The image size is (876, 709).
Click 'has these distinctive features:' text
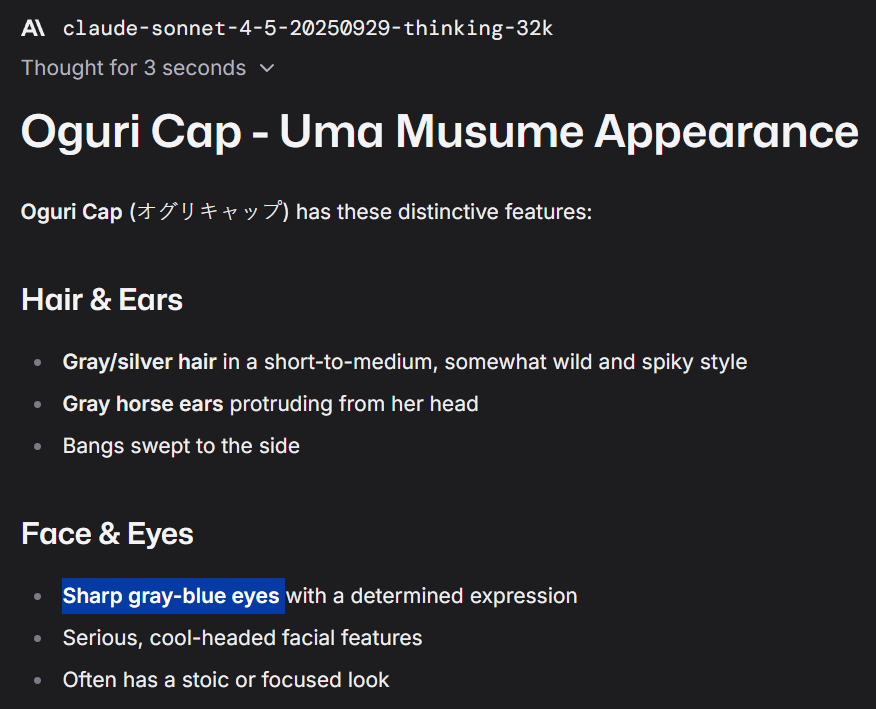click(444, 212)
